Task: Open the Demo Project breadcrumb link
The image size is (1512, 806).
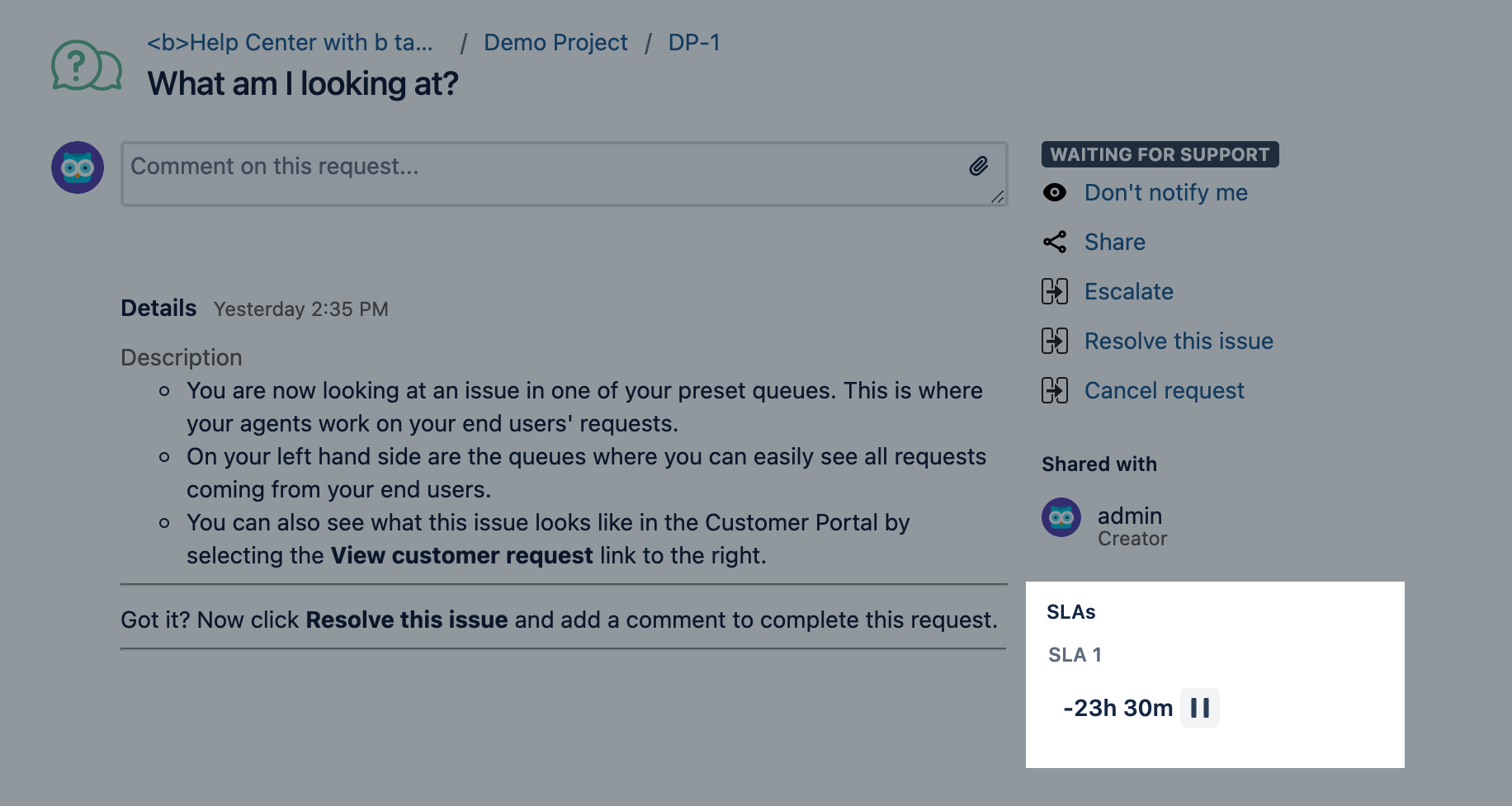Action: pyautogui.click(x=555, y=43)
